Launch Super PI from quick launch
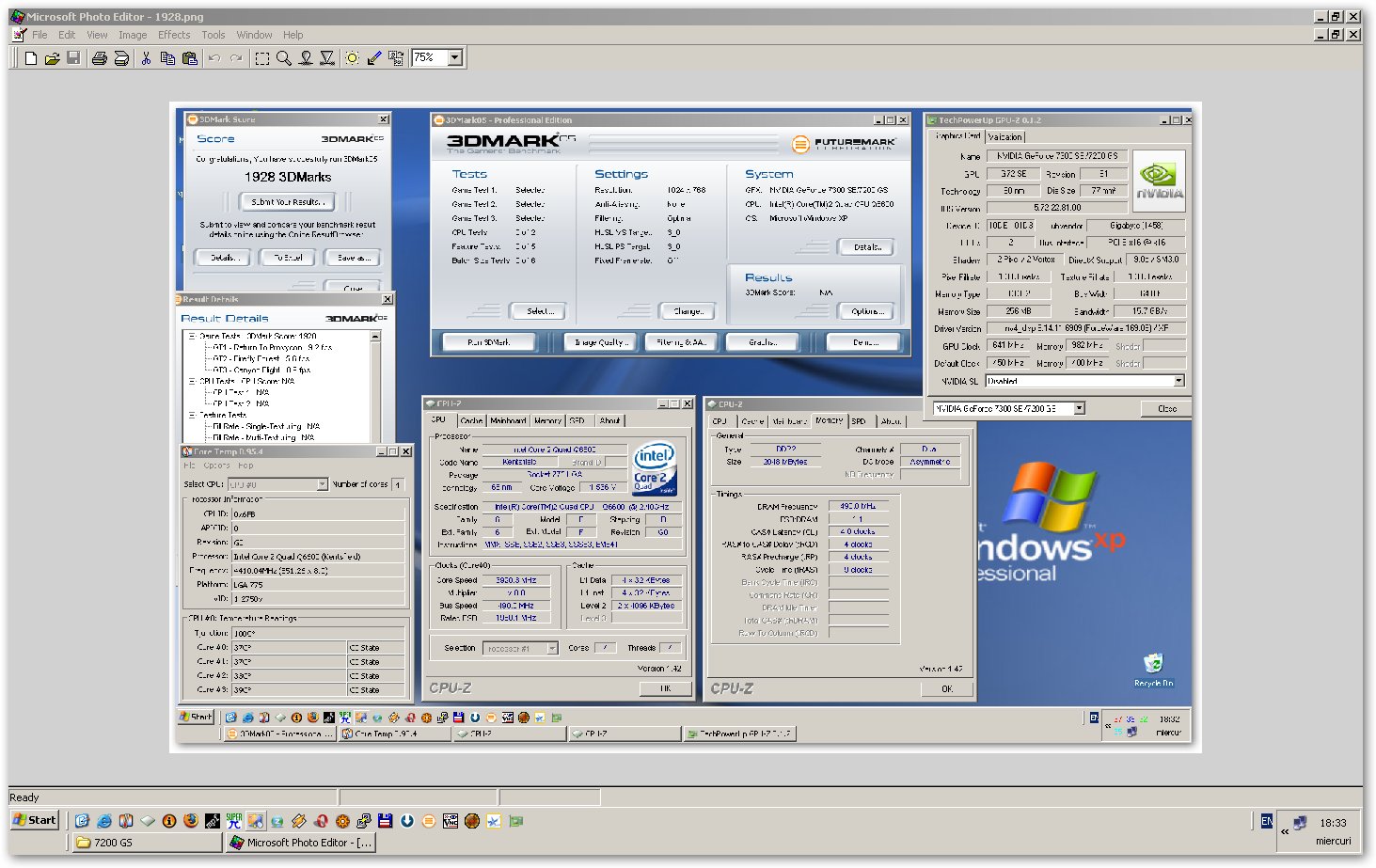1376x868 pixels. pos(234,821)
